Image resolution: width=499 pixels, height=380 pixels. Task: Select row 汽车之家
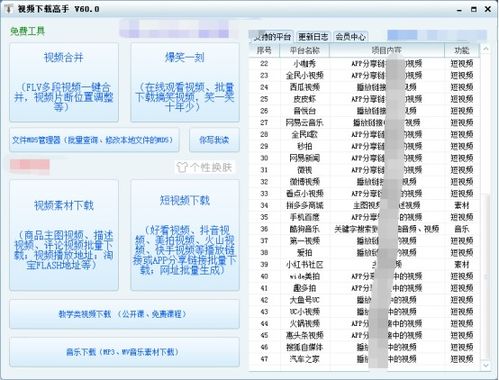click(x=364, y=359)
